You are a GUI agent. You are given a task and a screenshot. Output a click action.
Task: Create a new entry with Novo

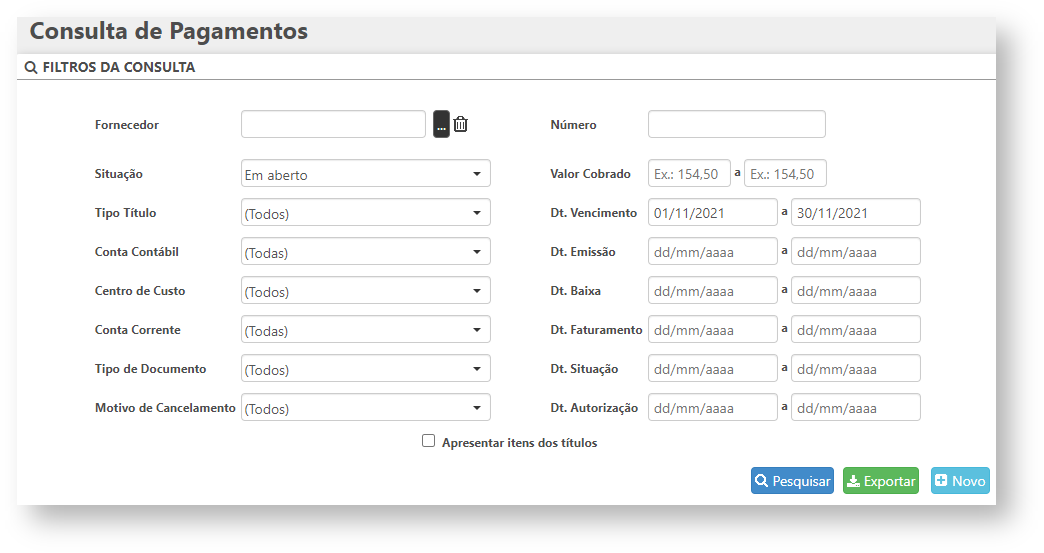tap(960, 481)
